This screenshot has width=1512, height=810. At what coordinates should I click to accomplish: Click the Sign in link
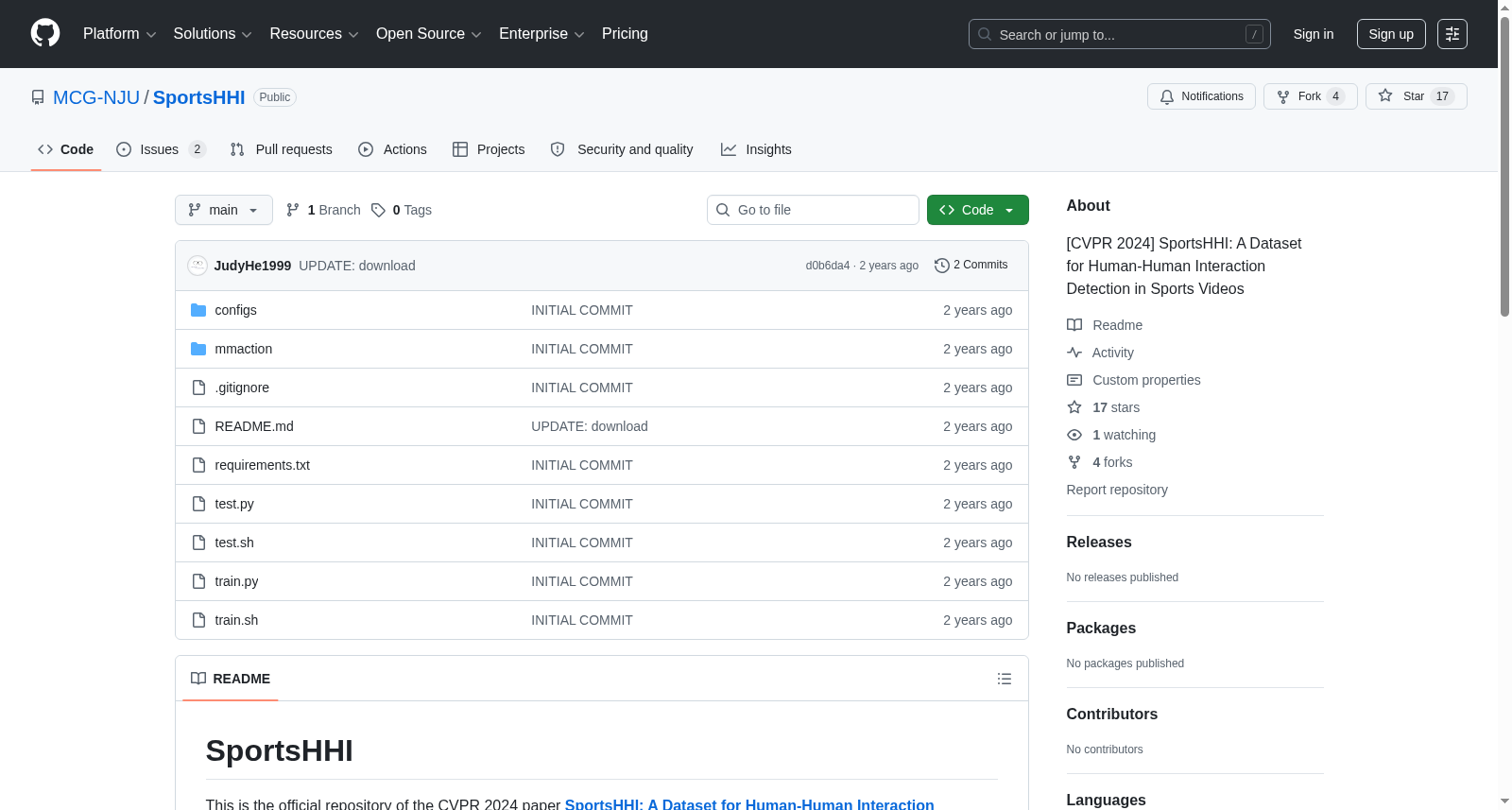[x=1314, y=34]
